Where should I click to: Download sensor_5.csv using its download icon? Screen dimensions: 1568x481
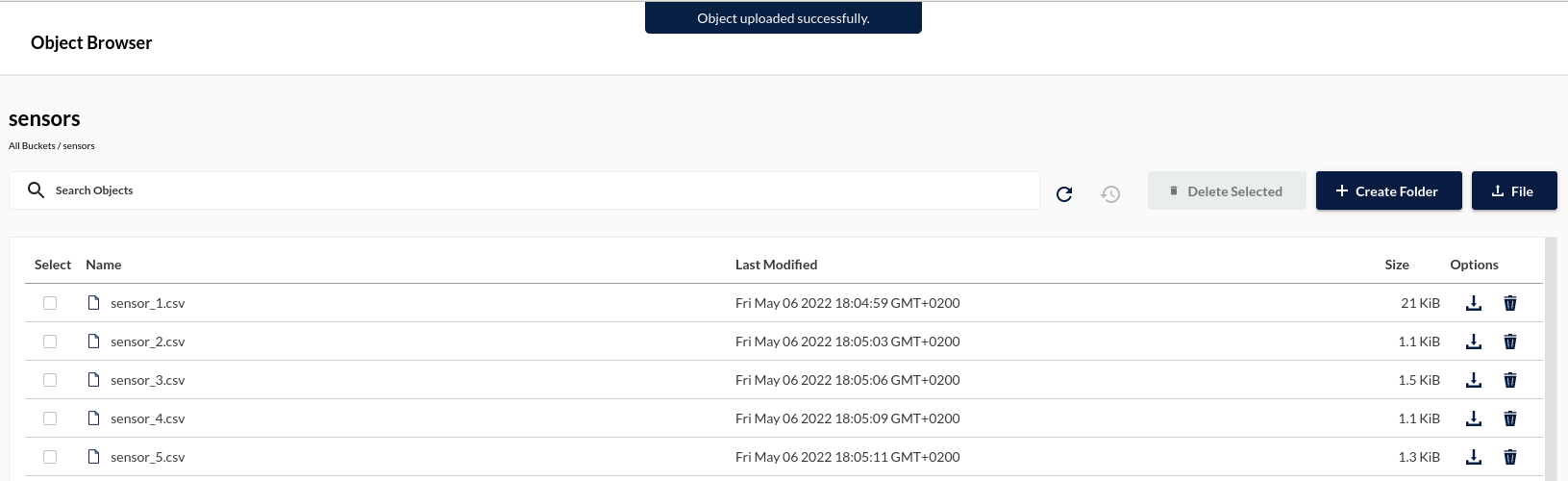pos(1473,457)
